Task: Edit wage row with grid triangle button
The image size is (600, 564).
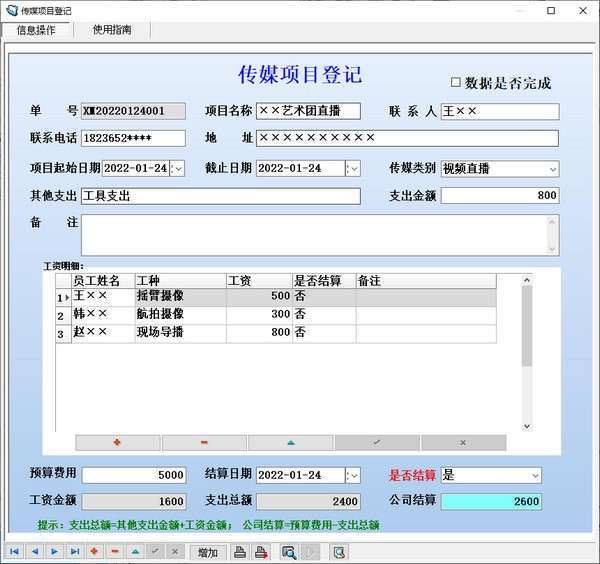Action: click(291, 443)
